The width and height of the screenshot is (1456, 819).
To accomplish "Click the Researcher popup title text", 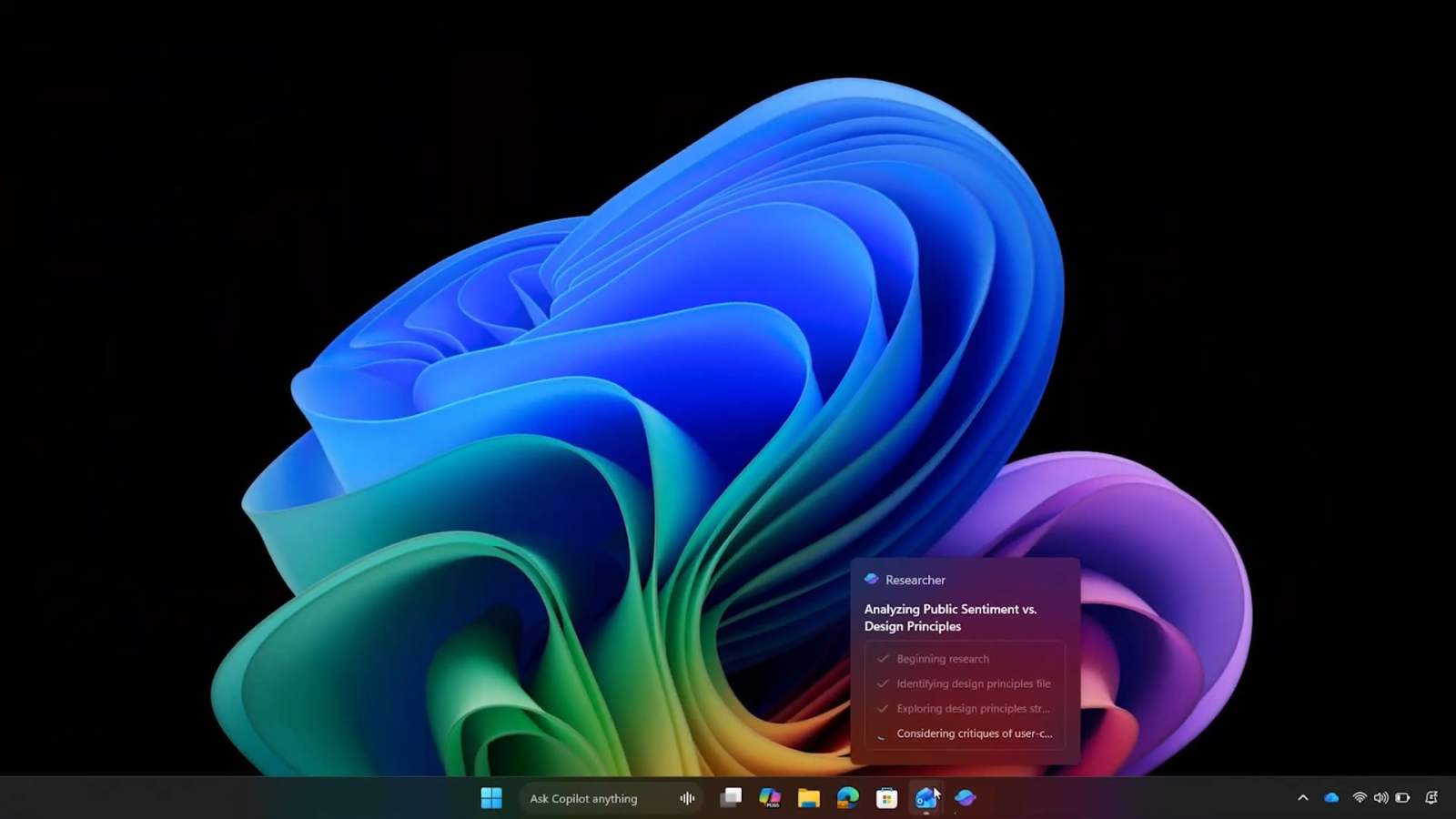I will tap(950, 617).
